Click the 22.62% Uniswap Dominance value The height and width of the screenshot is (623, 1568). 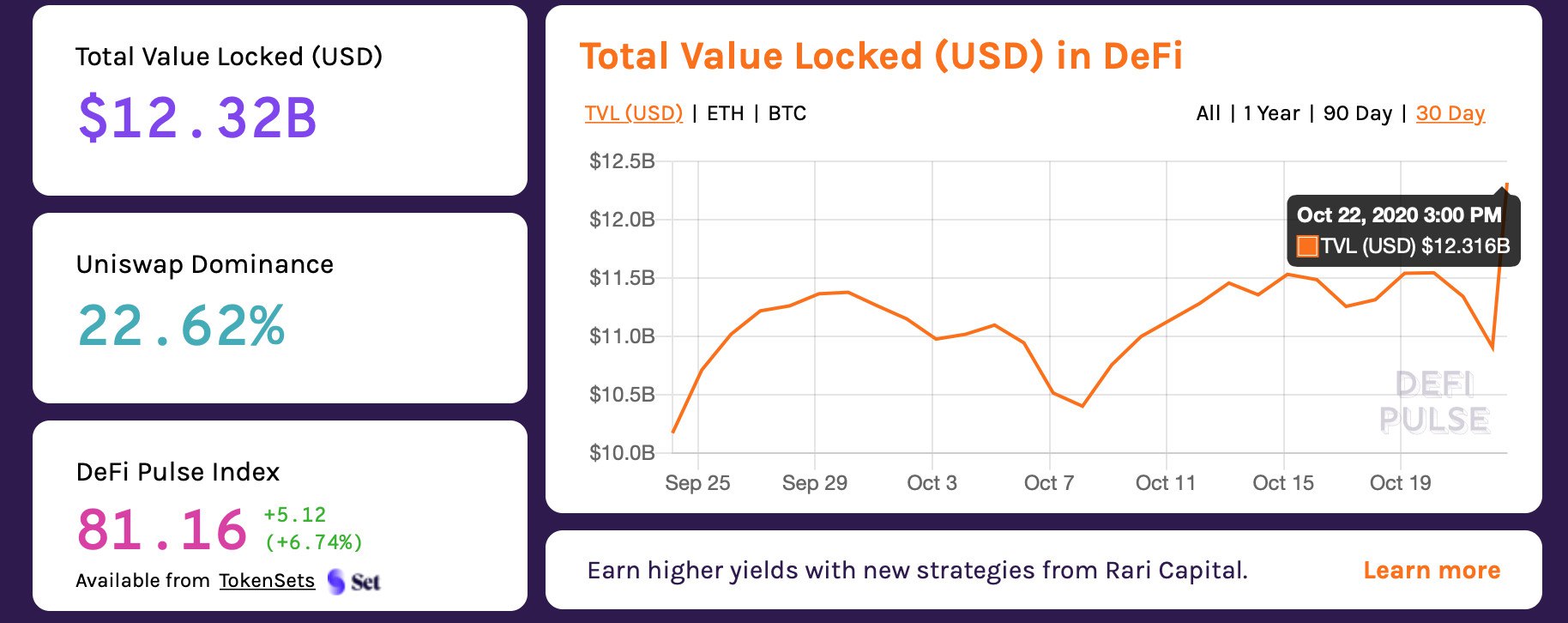click(181, 326)
